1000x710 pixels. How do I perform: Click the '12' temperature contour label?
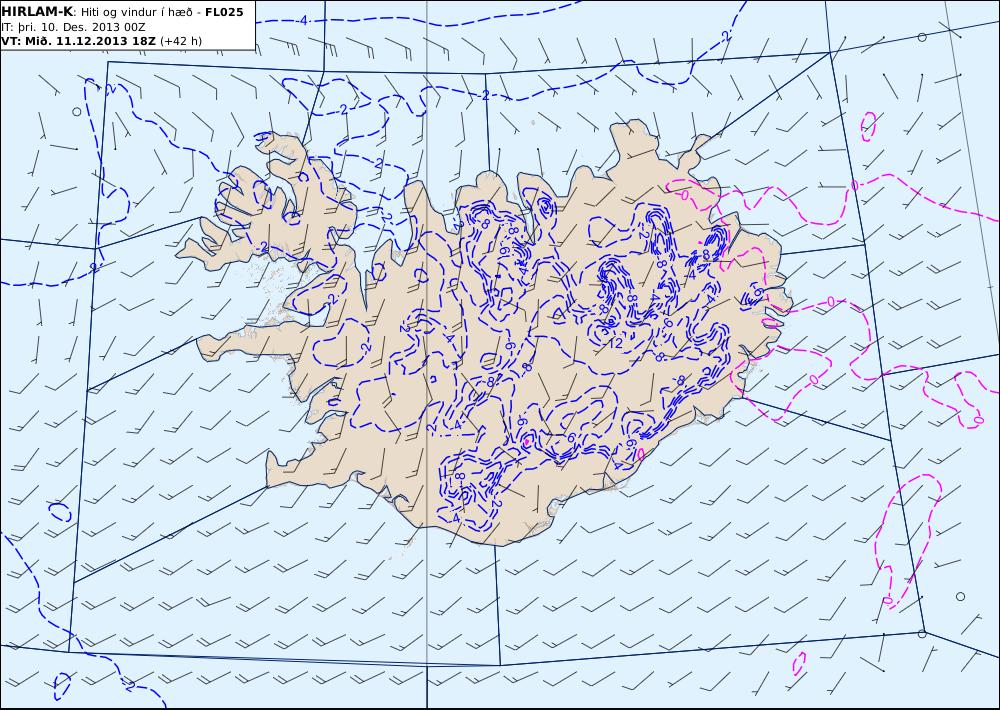click(x=616, y=343)
